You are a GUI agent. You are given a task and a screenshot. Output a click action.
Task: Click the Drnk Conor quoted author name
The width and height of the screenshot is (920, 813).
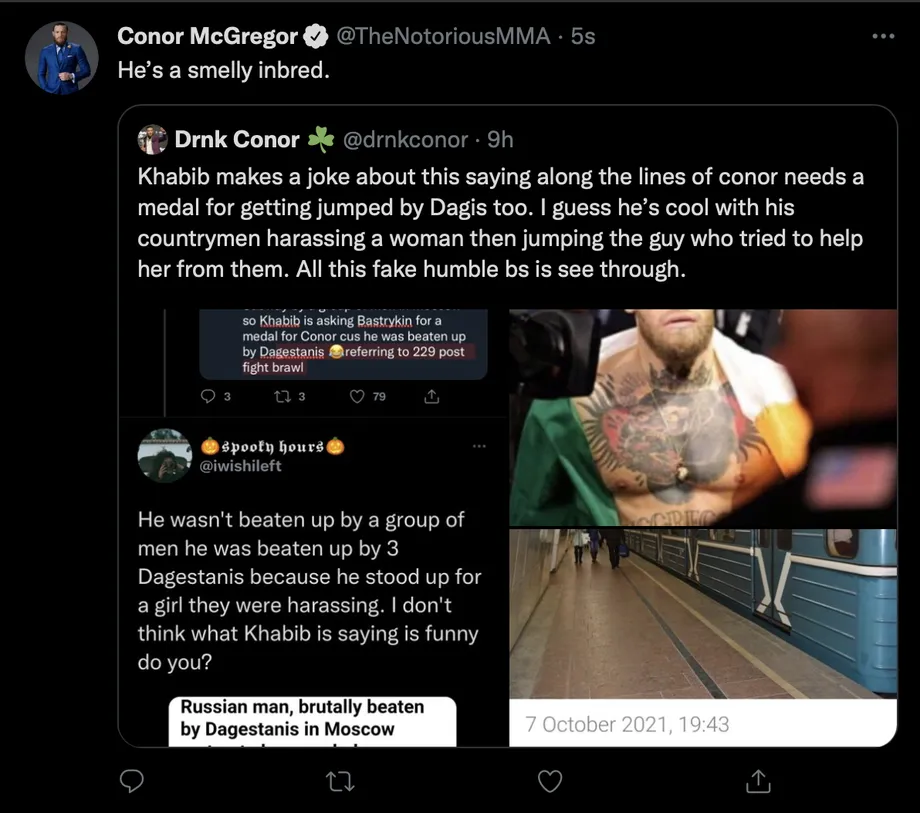(238, 140)
